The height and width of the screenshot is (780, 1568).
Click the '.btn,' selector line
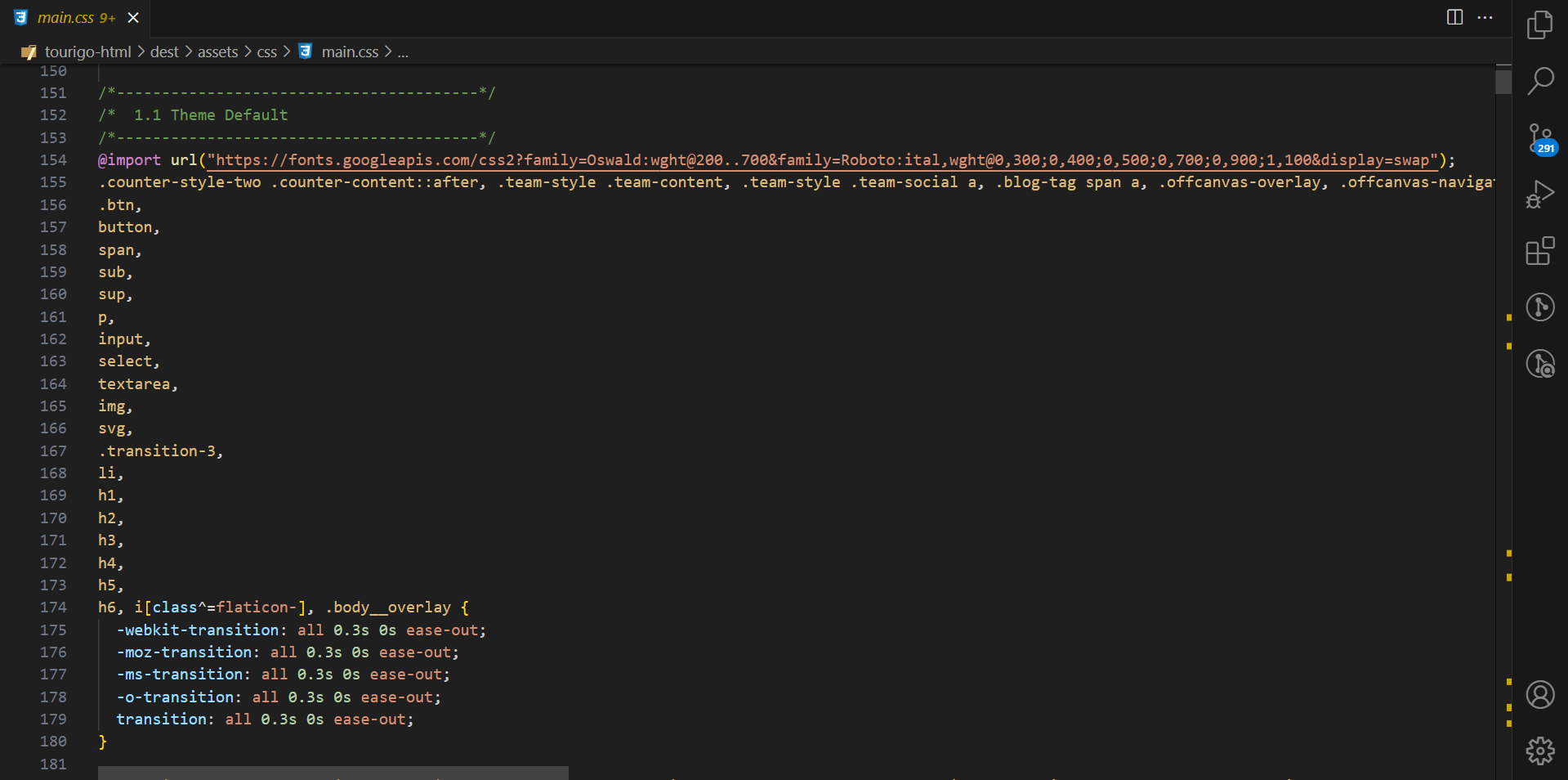(119, 205)
